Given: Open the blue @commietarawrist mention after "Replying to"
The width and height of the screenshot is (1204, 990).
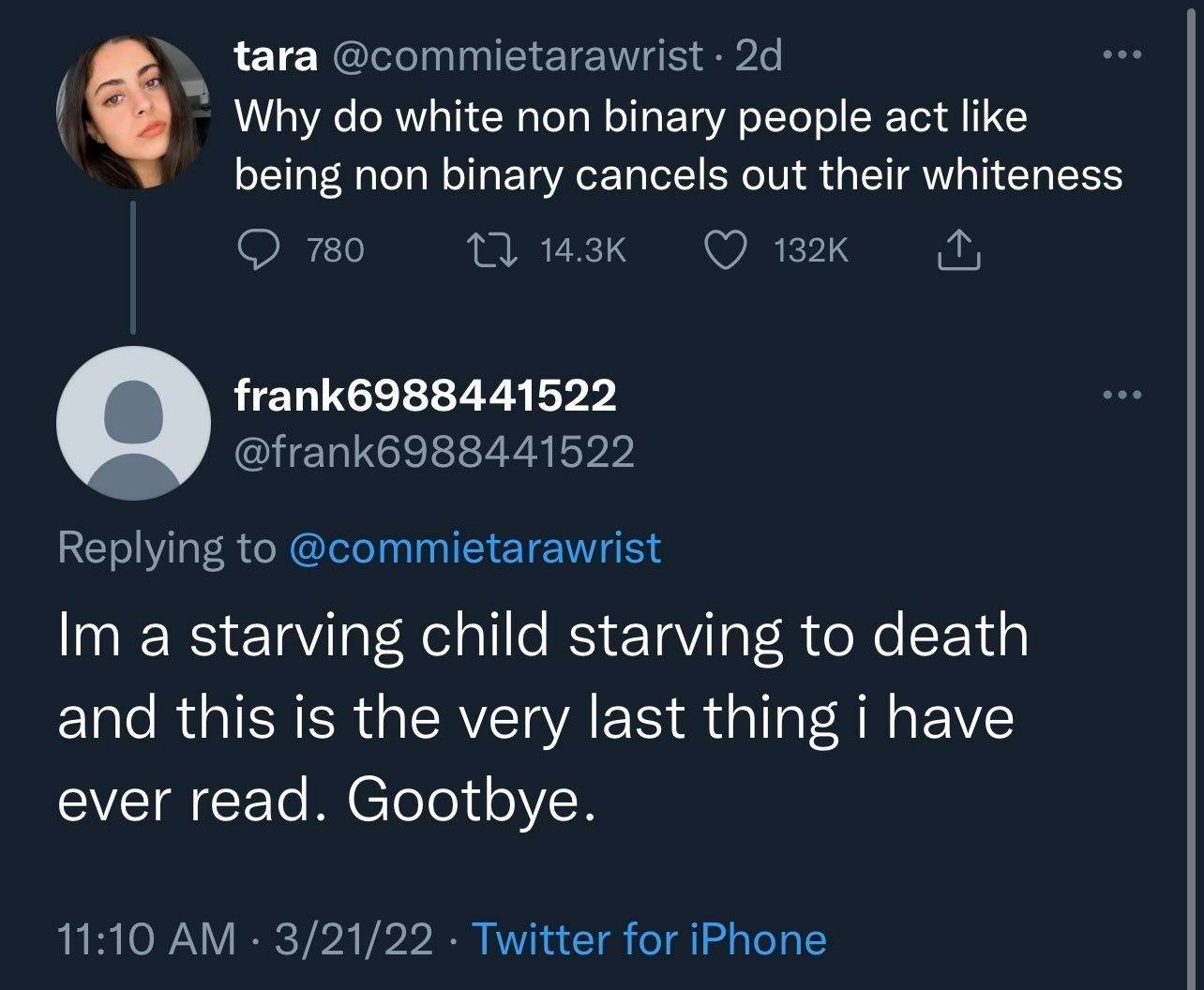Looking at the screenshot, I should tap(476, 548).
